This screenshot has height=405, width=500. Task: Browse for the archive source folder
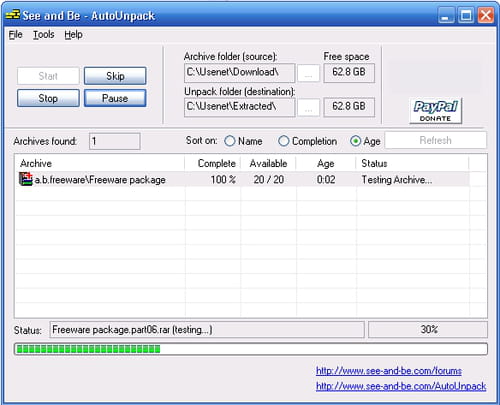click(308, 73)
